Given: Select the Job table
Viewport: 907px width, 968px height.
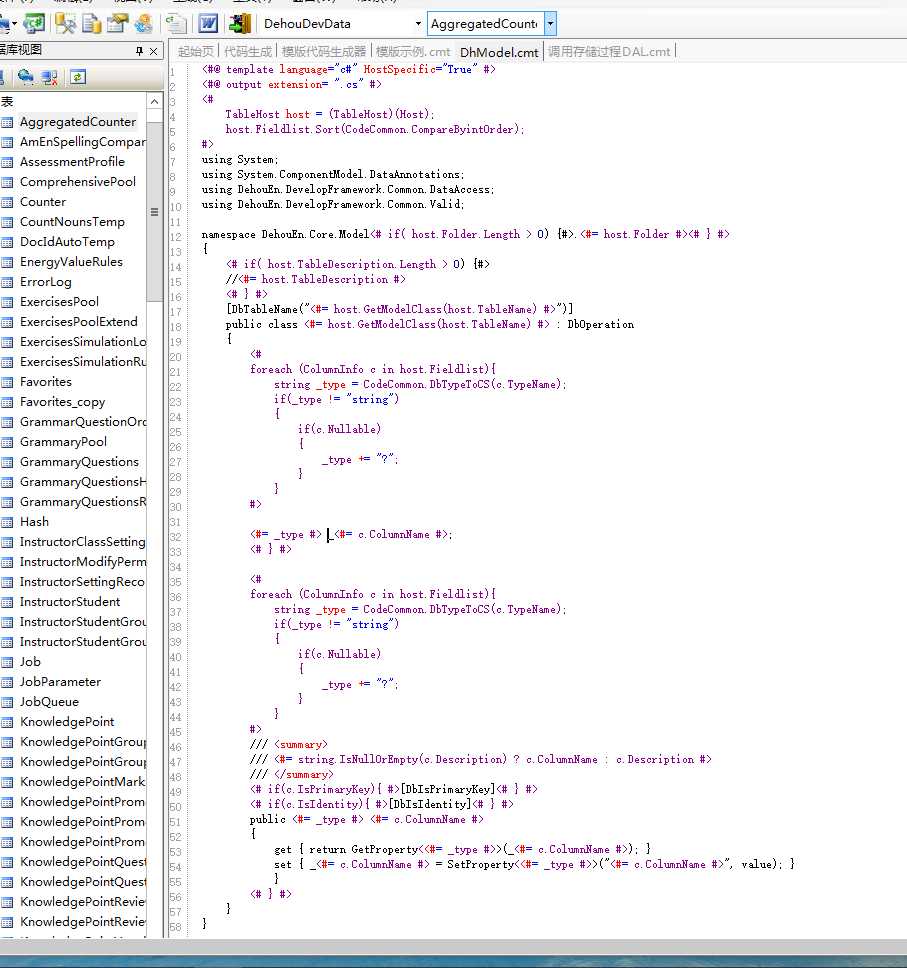Looking at the screenshot, I should pos(30,662).
